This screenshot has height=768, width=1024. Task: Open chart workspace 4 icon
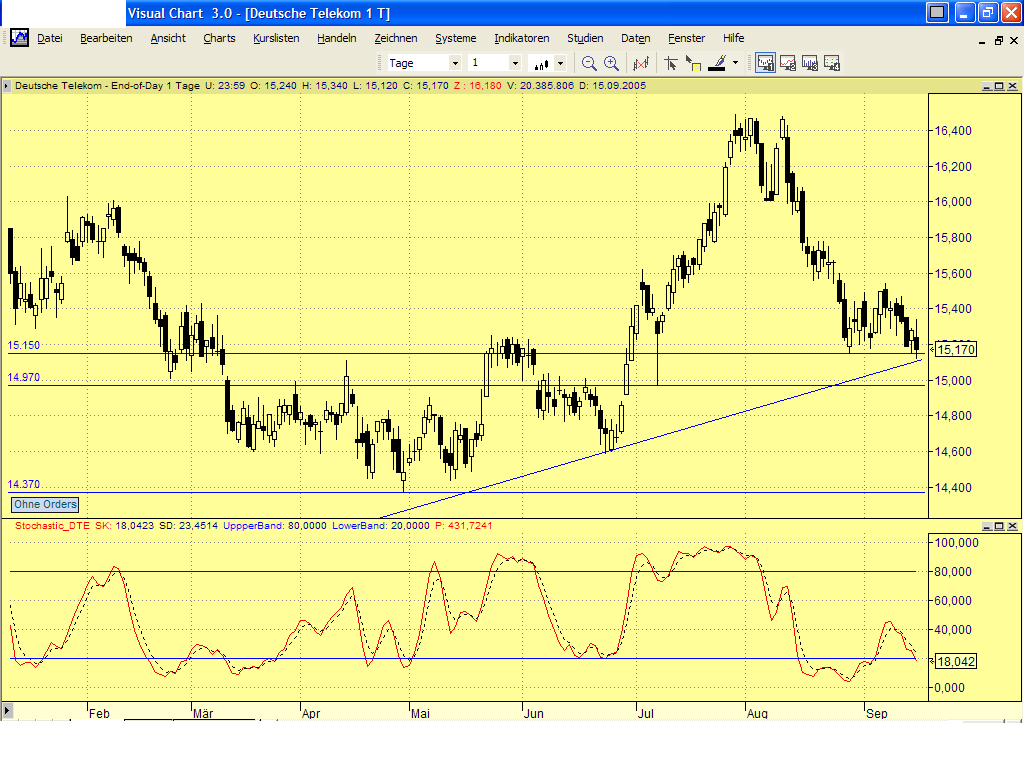831,62
